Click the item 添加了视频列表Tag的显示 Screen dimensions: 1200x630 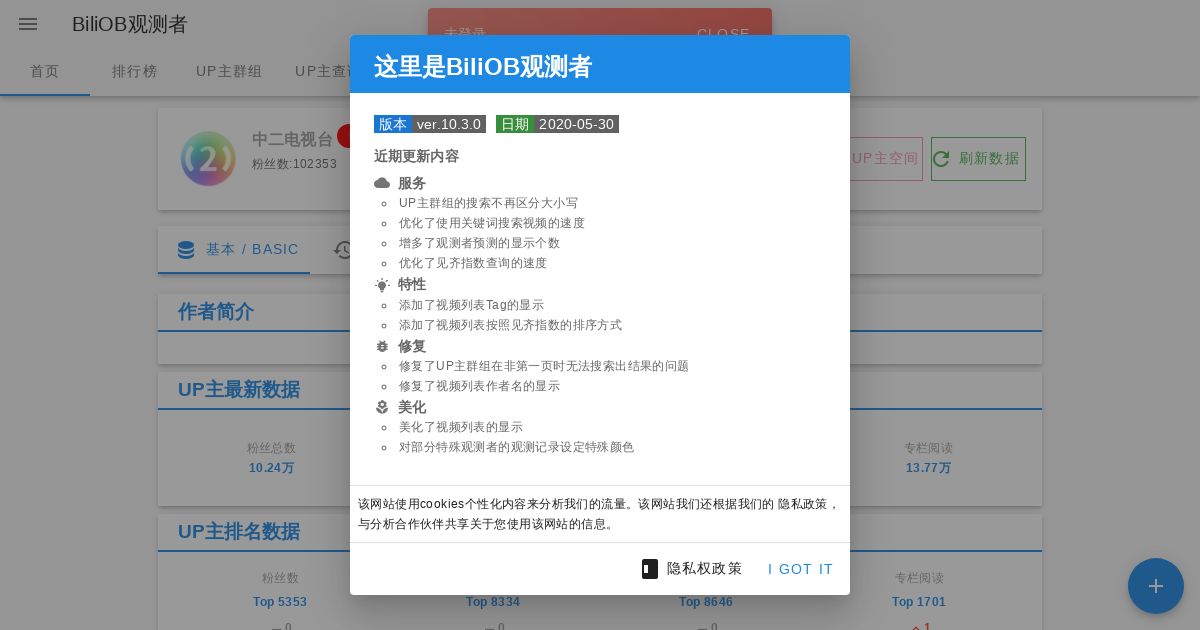point(471,305)
